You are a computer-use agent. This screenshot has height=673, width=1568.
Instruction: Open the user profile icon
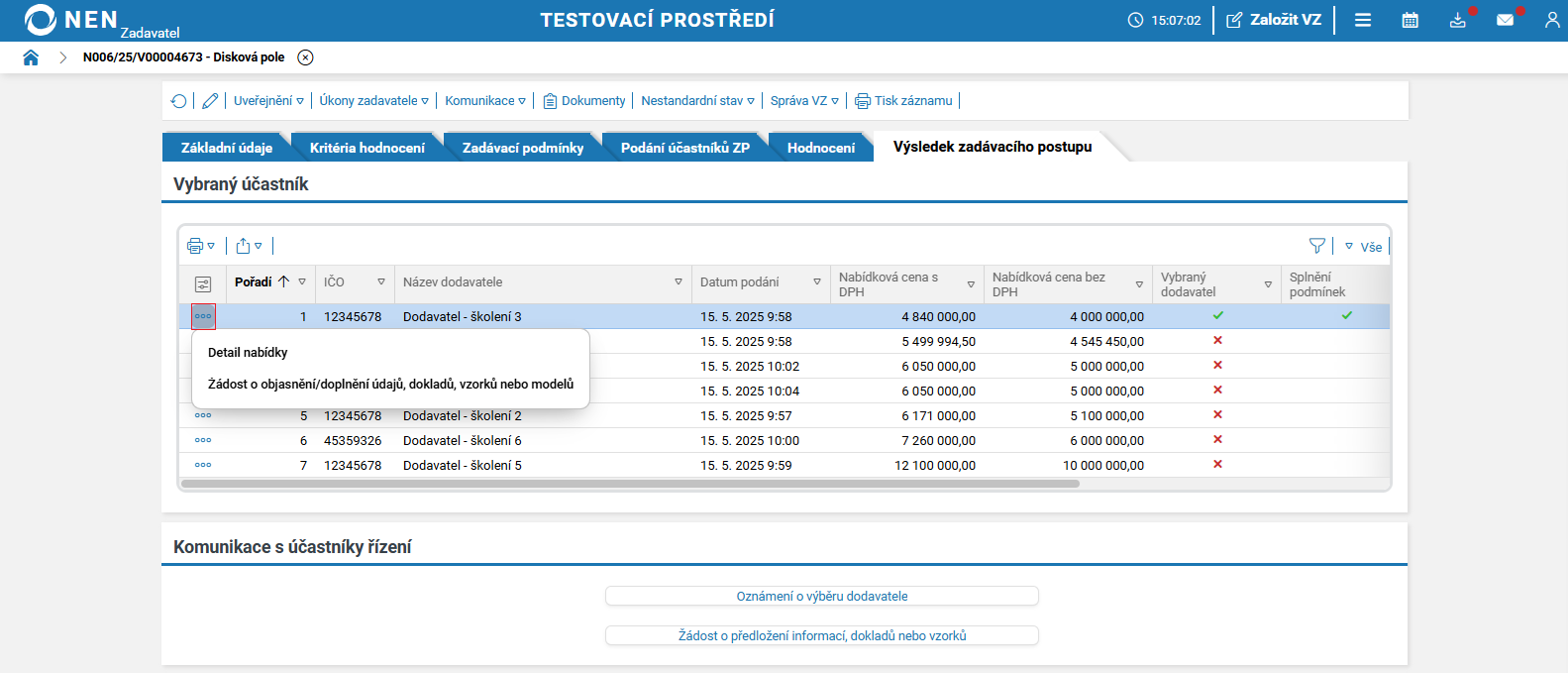click(x=1552, y=20)
